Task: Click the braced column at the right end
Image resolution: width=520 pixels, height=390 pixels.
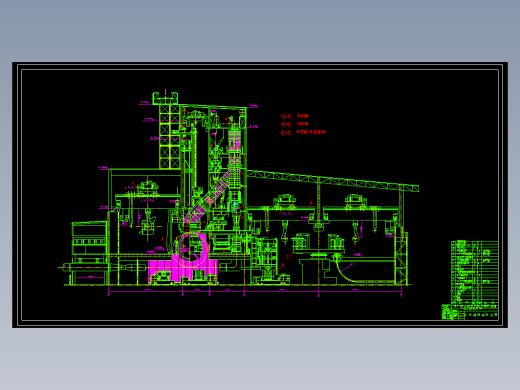Action: coord(401,256)
